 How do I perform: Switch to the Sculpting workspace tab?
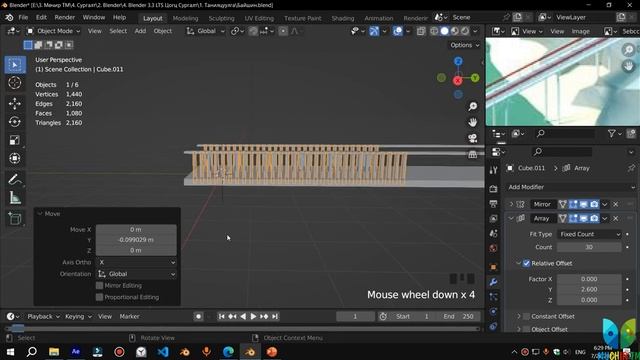(221, 18)
